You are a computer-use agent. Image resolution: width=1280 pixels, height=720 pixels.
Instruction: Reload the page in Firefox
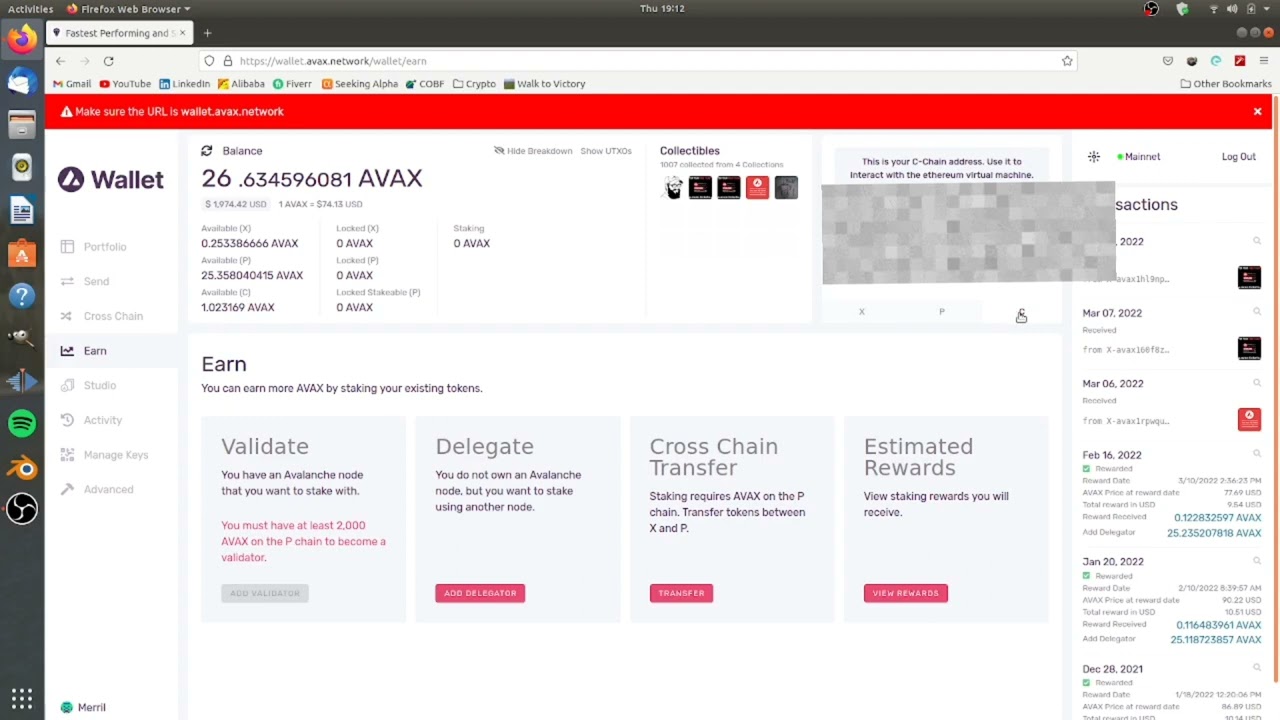click(x=108, y=61)
